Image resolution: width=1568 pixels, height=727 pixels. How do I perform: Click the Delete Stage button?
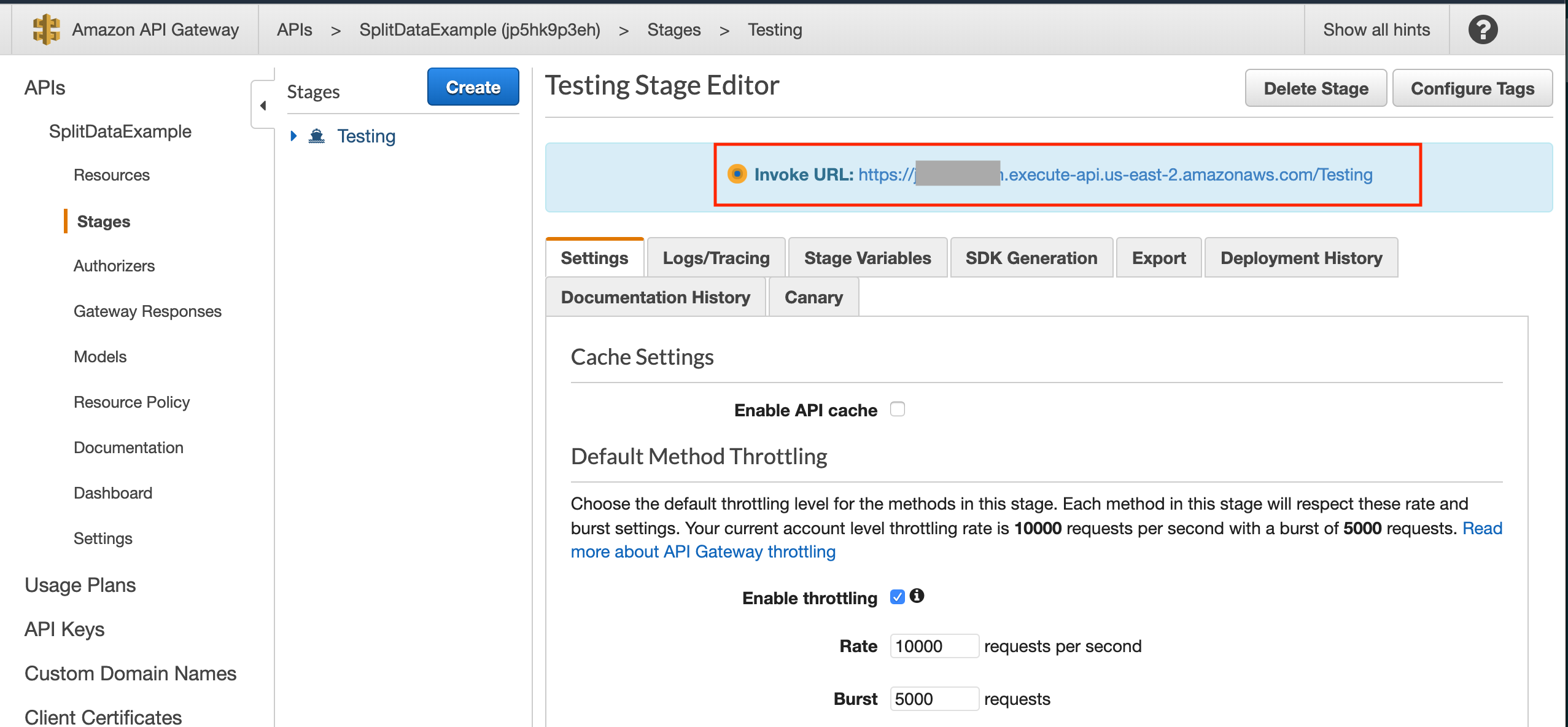point(1315,88)
